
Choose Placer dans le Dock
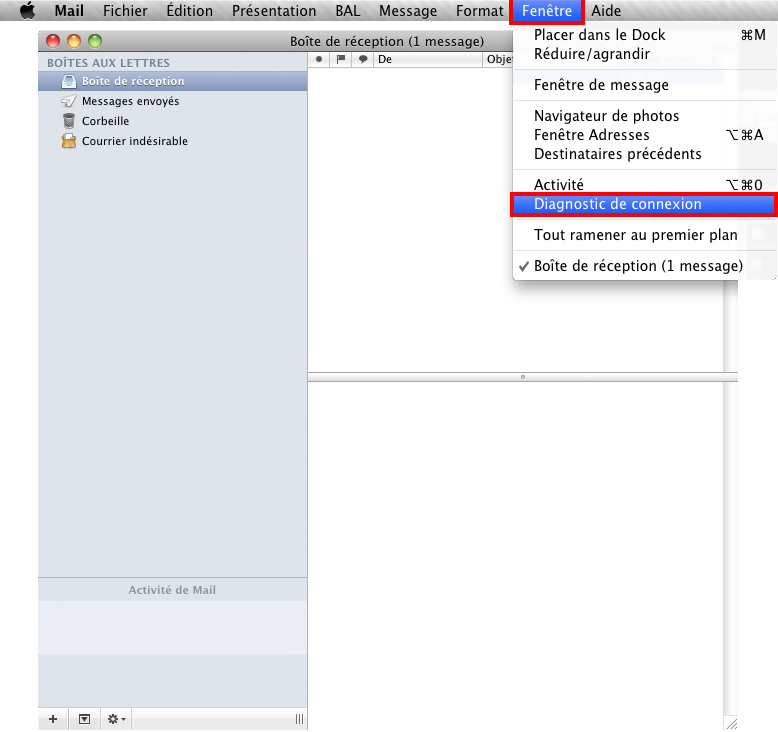(644, 35)
